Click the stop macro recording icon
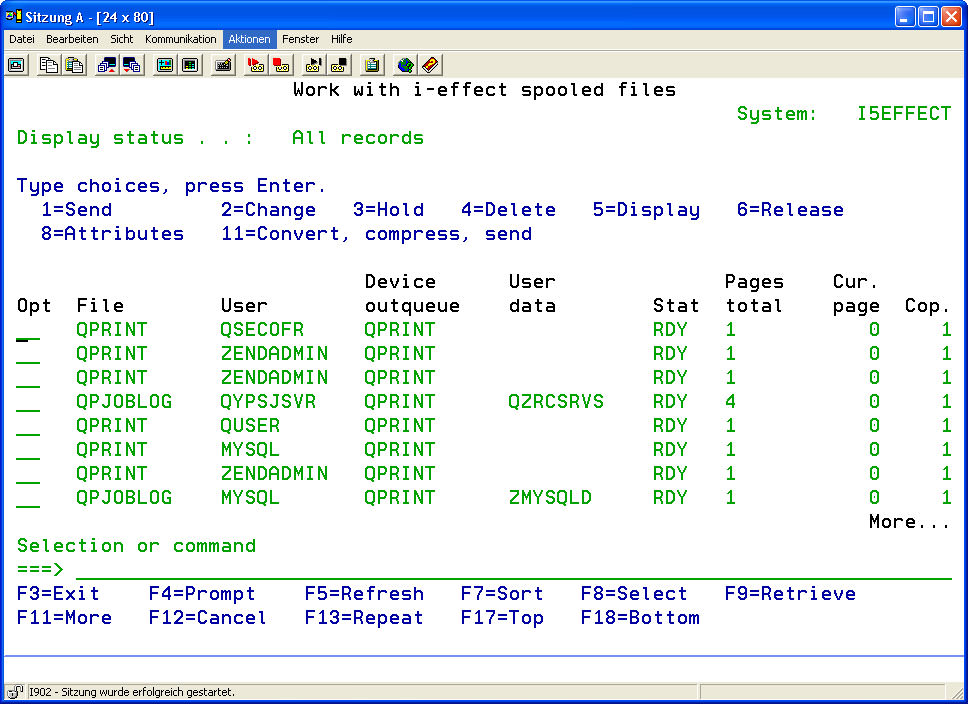 point(281,65)
